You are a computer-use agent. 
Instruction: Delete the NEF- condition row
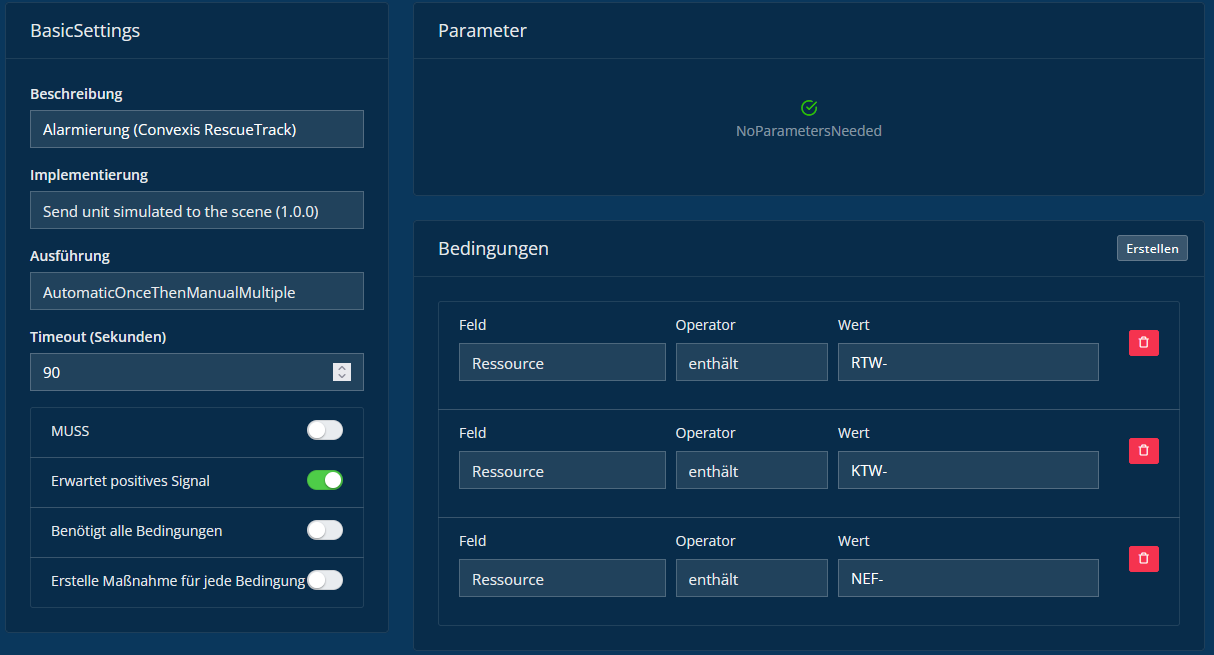click(x=1143, y=559)
